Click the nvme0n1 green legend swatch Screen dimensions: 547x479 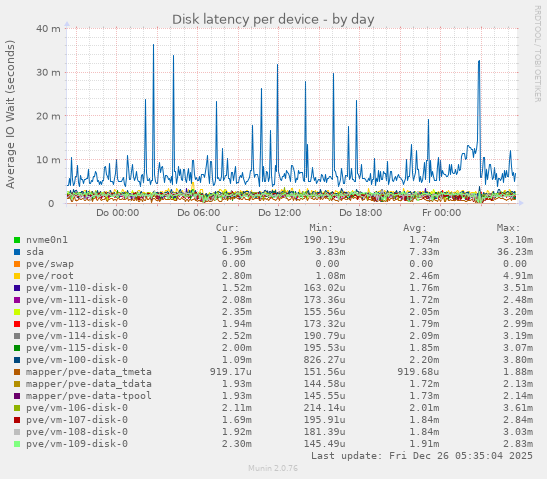click(x=17, y=240)
